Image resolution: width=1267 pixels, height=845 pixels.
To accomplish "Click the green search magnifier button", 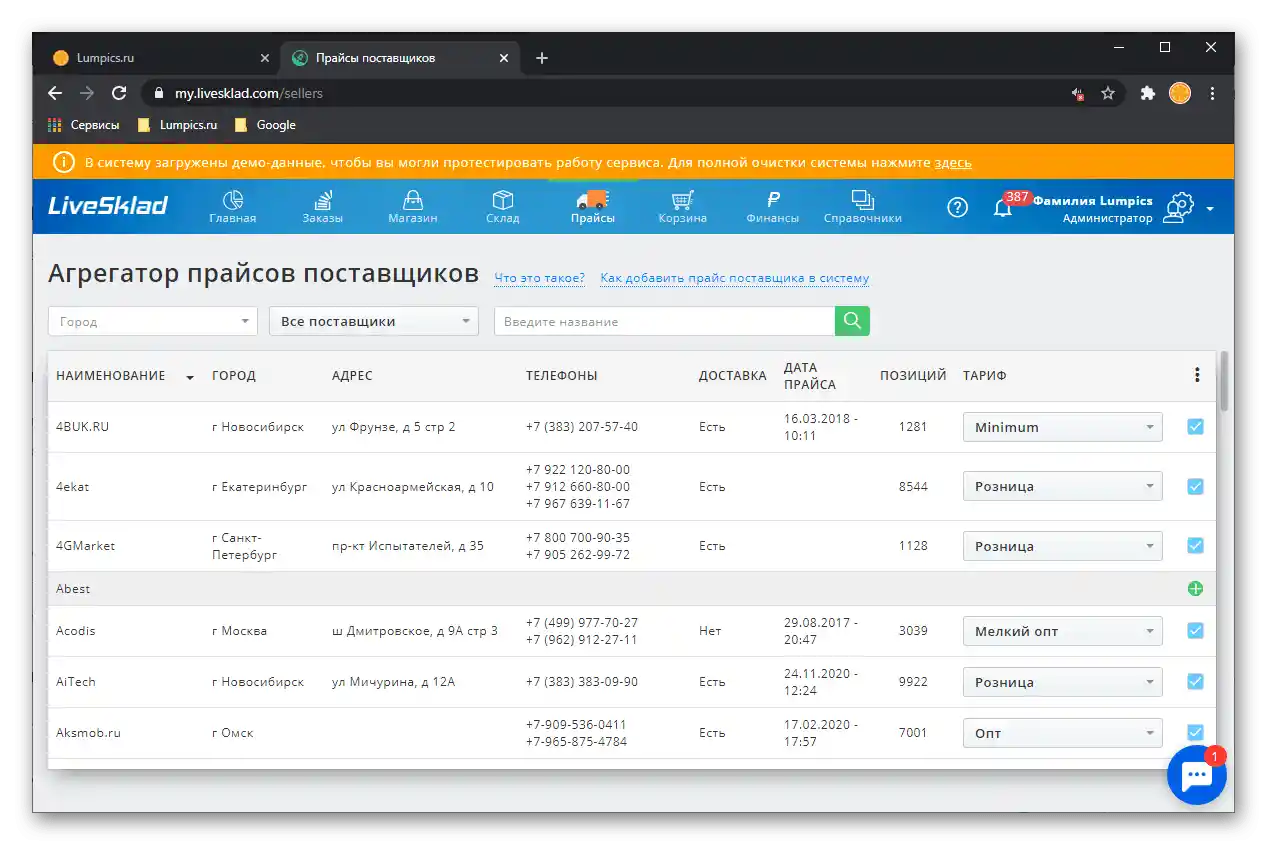I will pos(852,321).
